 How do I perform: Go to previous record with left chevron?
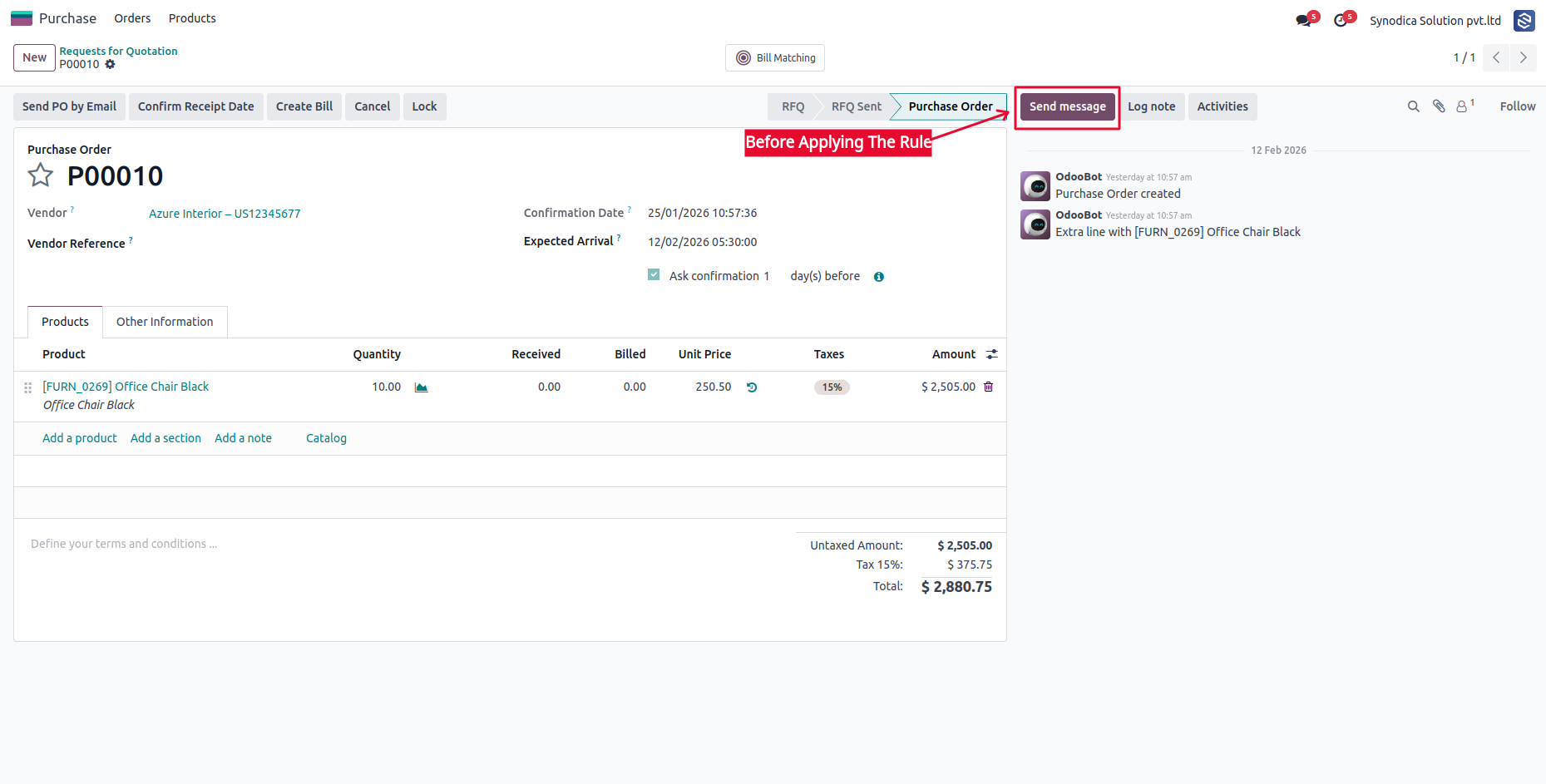click(x=1496, y=57)
